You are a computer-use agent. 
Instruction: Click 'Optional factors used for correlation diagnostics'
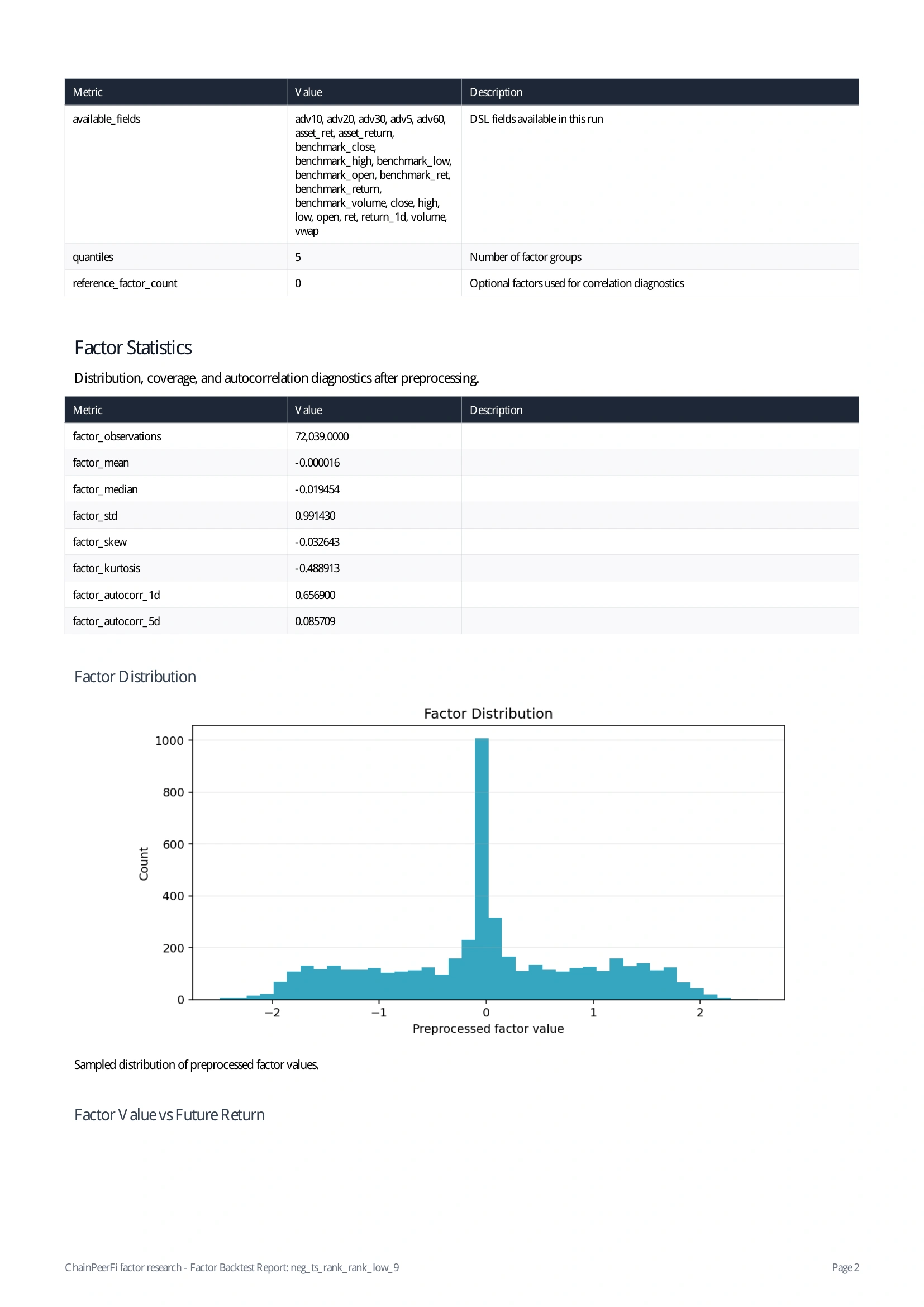(x=577, y=283)
